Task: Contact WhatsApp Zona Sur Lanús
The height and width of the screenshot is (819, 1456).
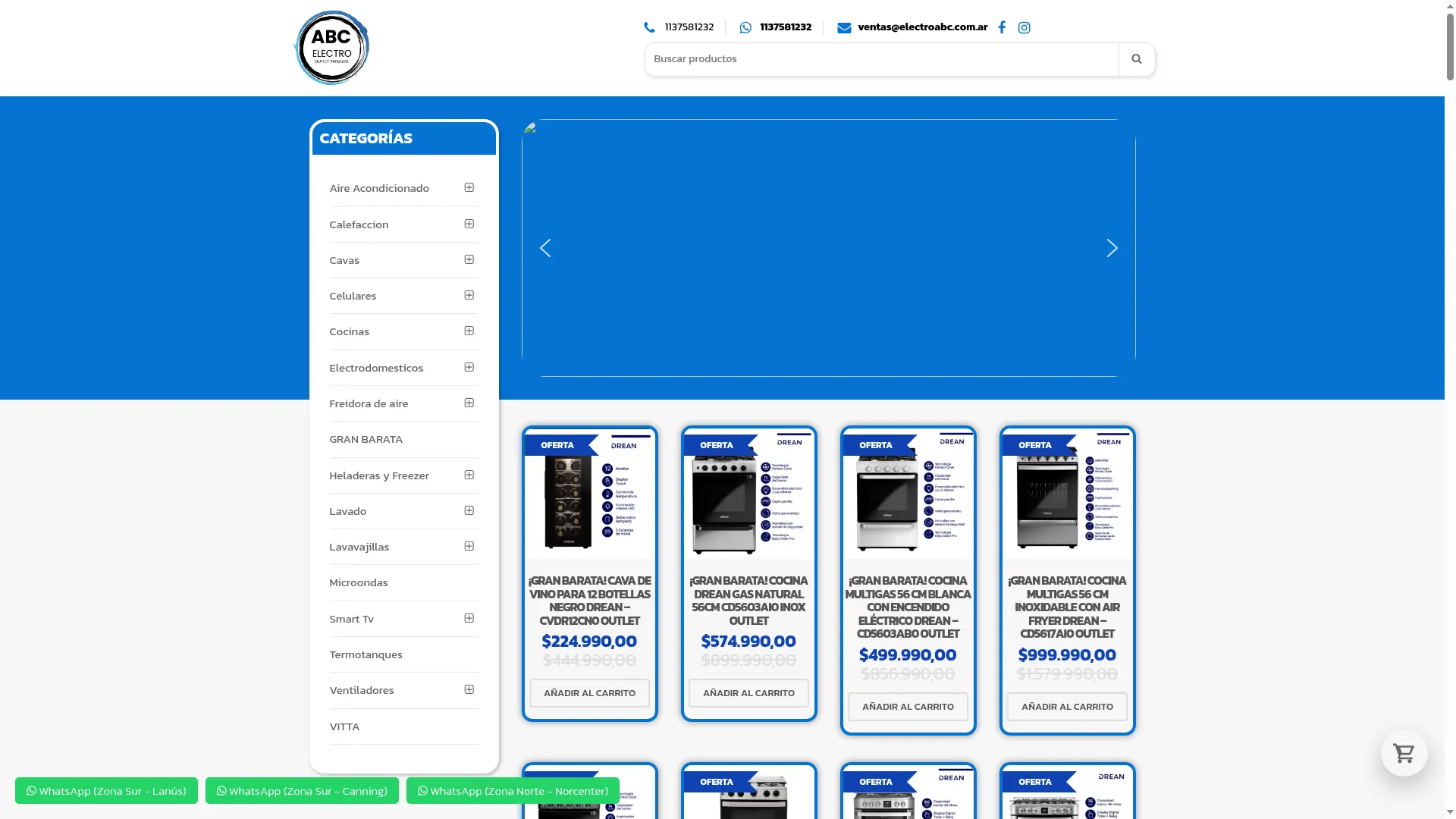Action: 106,791
